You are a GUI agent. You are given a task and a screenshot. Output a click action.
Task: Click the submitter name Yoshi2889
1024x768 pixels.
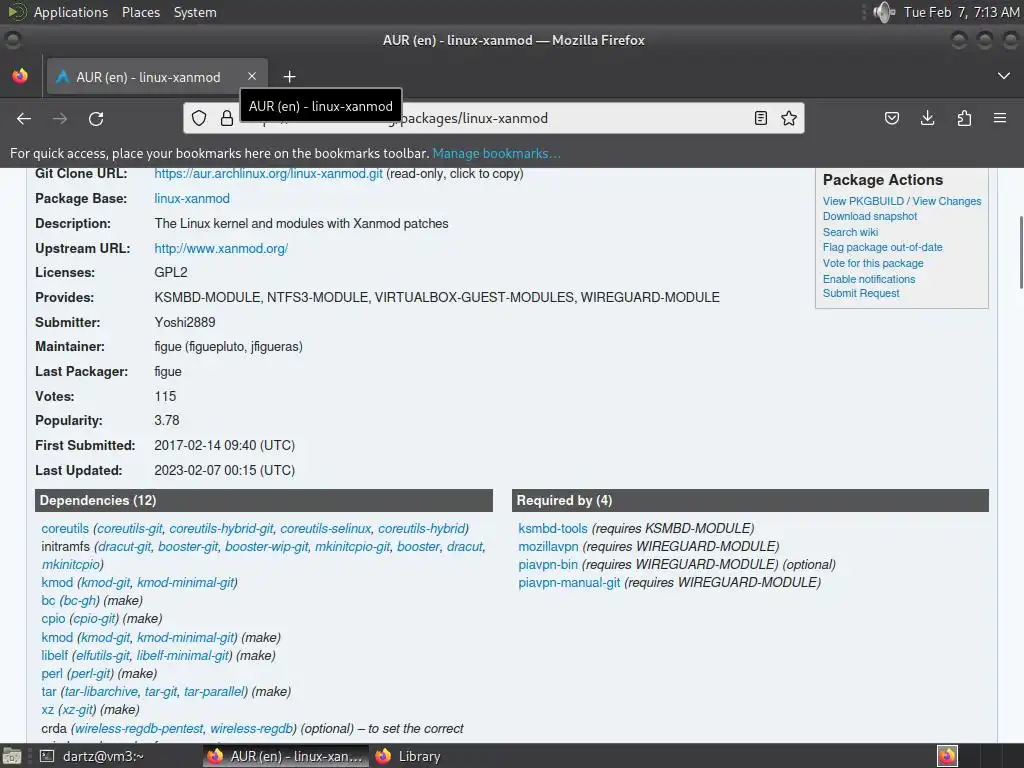(185, 323)
